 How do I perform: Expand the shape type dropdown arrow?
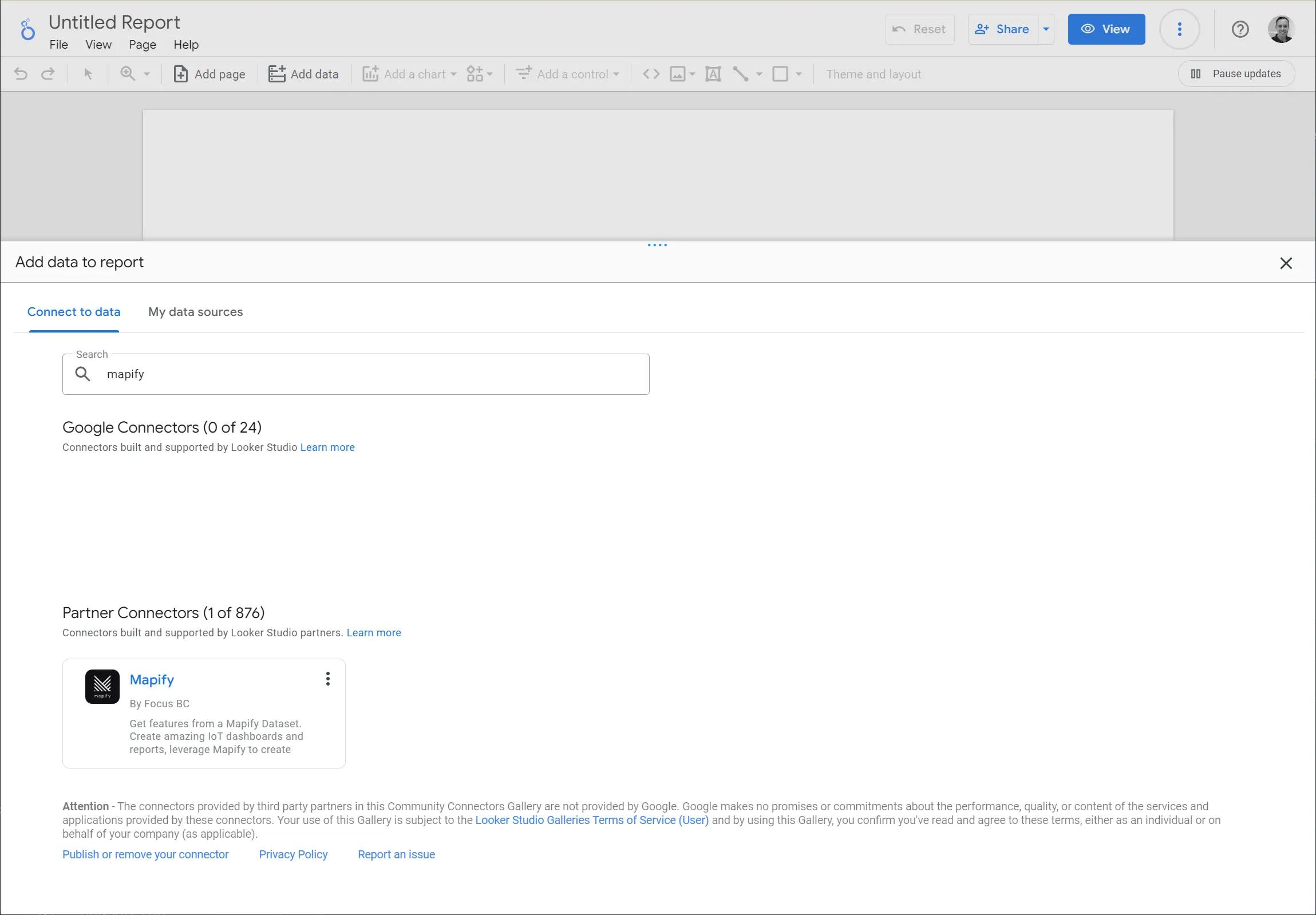pos(799,74)
